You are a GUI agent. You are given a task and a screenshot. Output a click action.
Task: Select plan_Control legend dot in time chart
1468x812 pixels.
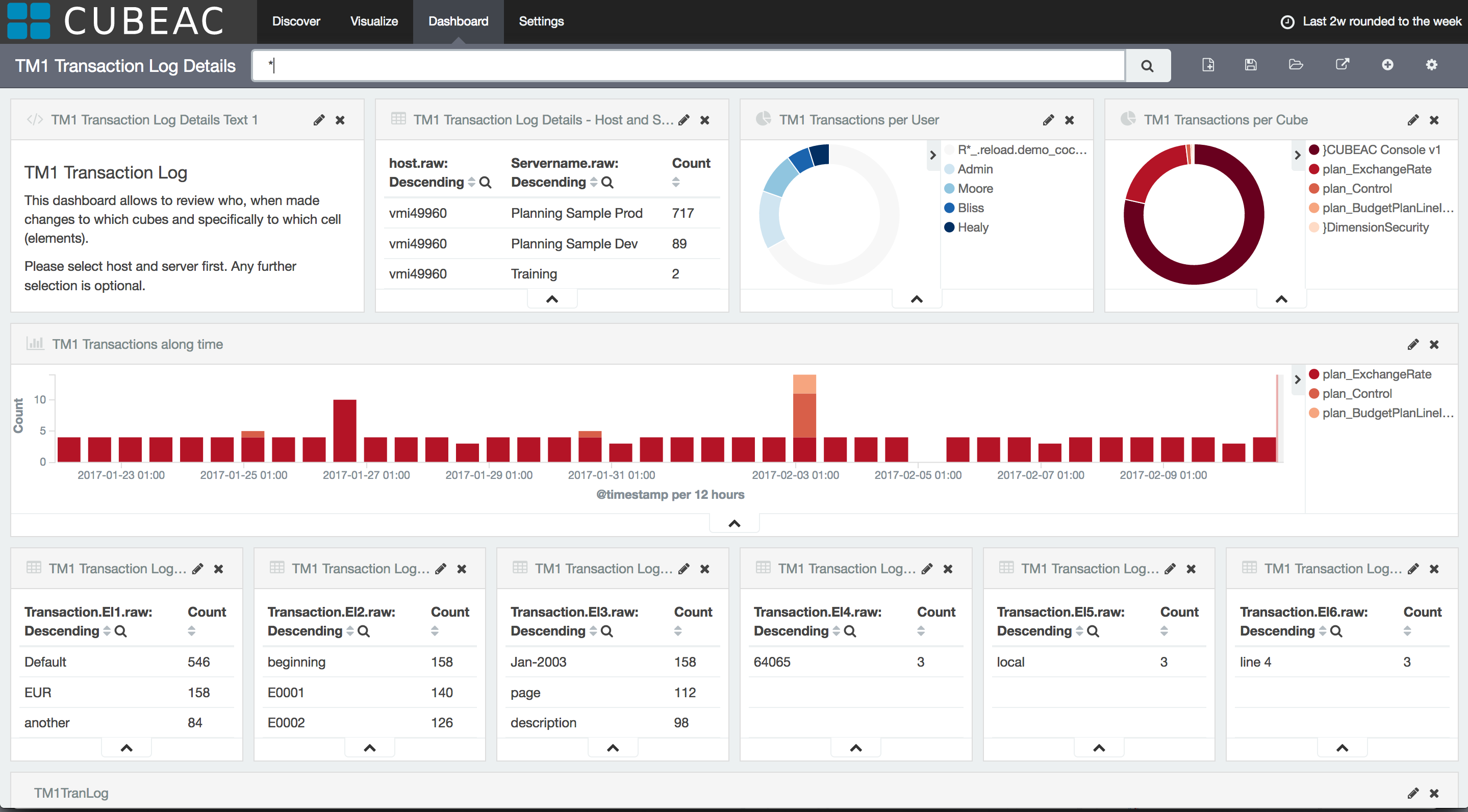tap(1314, 394)
